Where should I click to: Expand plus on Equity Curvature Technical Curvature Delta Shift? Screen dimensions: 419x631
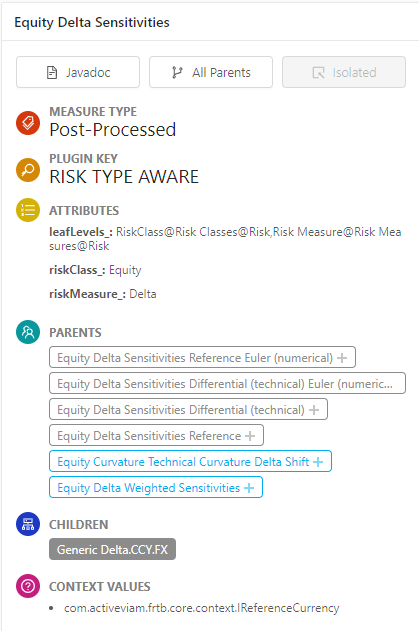tap(318, 462)
